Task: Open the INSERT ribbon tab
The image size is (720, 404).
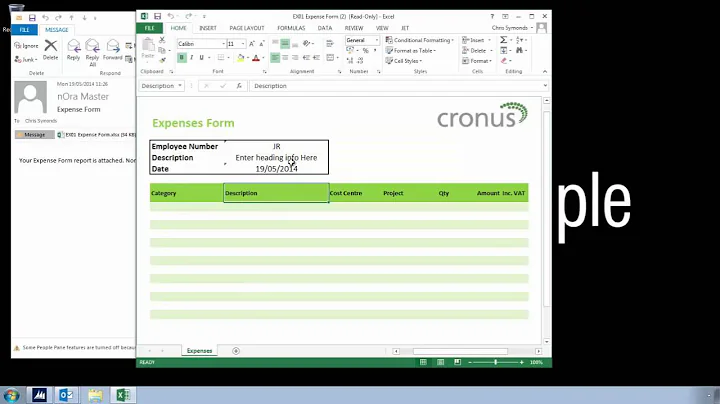Action: 208,28
